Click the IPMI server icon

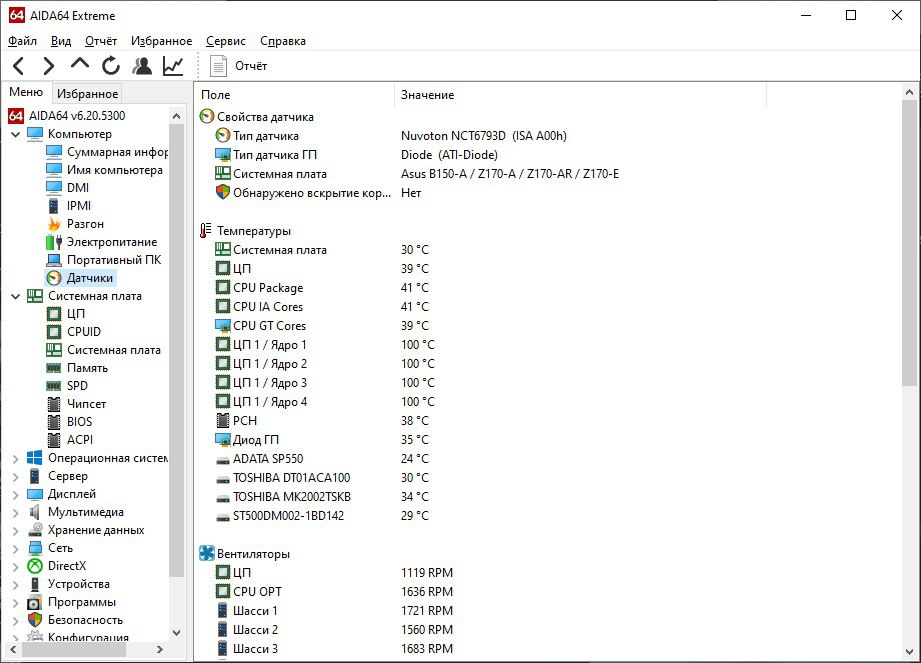tap(54, 206)
